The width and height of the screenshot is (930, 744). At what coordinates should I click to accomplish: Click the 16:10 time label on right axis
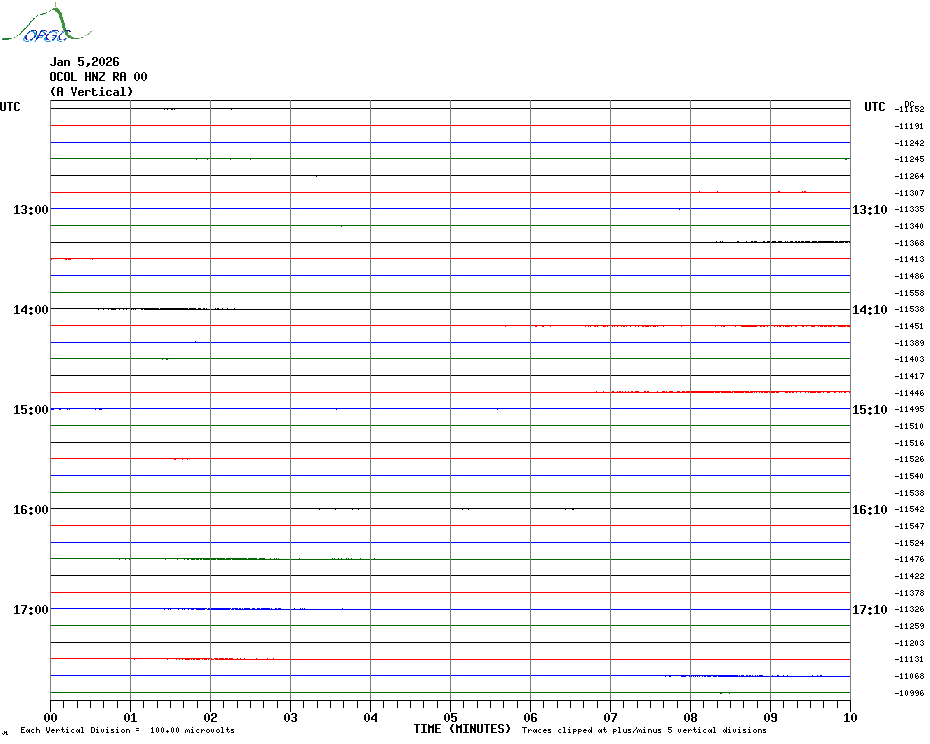coord(869,510)
